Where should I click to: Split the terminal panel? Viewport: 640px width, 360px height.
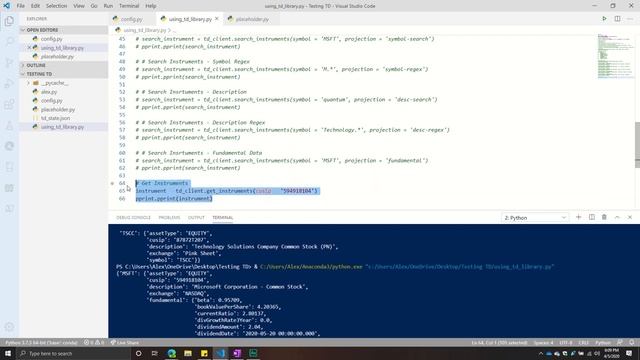coord(591,217)
